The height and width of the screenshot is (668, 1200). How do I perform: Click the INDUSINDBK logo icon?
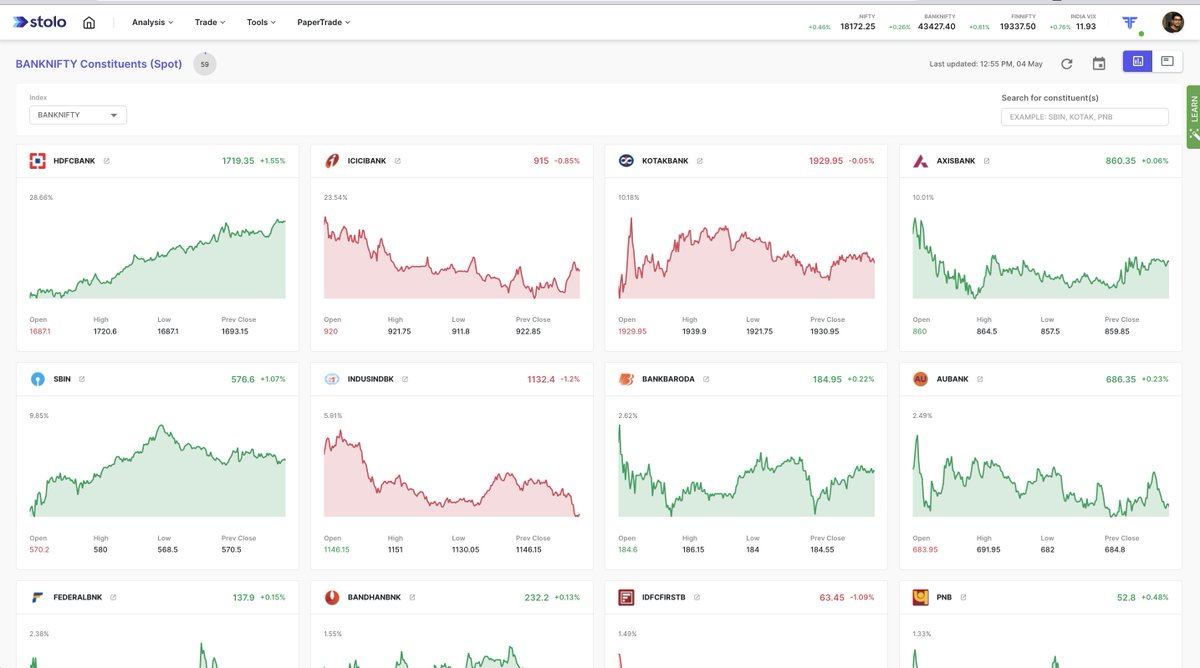click(x=332, y=379)
